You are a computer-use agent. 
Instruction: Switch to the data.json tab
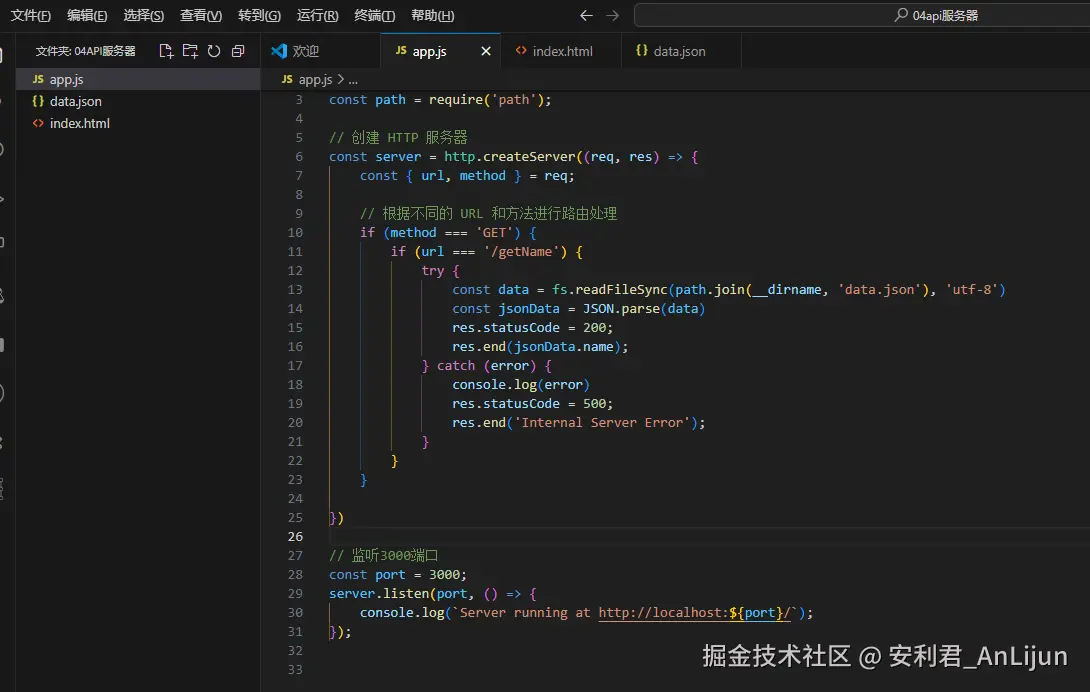(x=679, y=51)
